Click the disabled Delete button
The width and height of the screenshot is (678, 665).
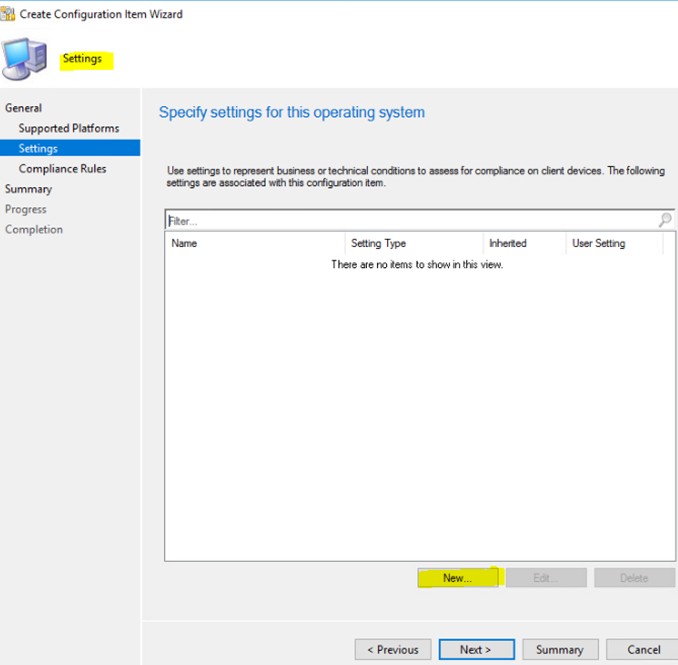tap(634, 578)
